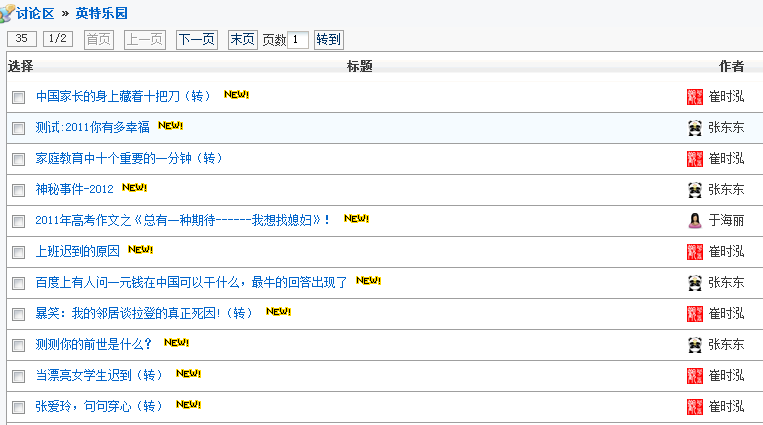This screenshot has width=763, height=425.
Task: Click the panda avatar beside 测试:2011你有多幸福
Action: pyautogui.click(x=695, y=128)
